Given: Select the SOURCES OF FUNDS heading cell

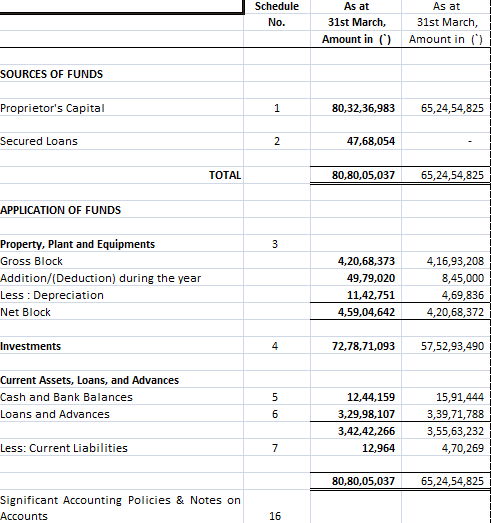Looking at the screenshot, I should click(121, 73).
